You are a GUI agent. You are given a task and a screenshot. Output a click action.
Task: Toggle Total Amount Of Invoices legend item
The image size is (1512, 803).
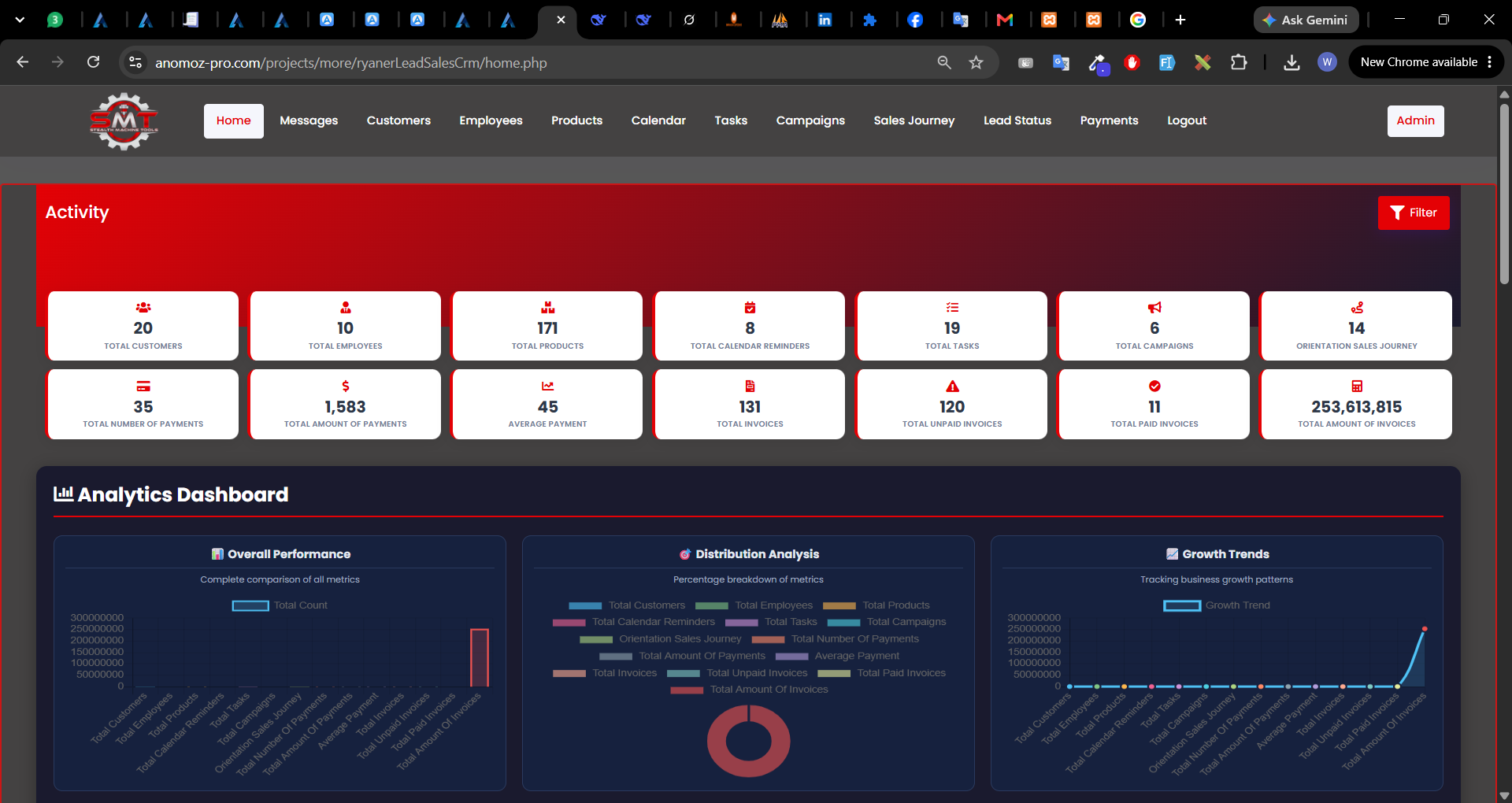click(x=749, y=690)
